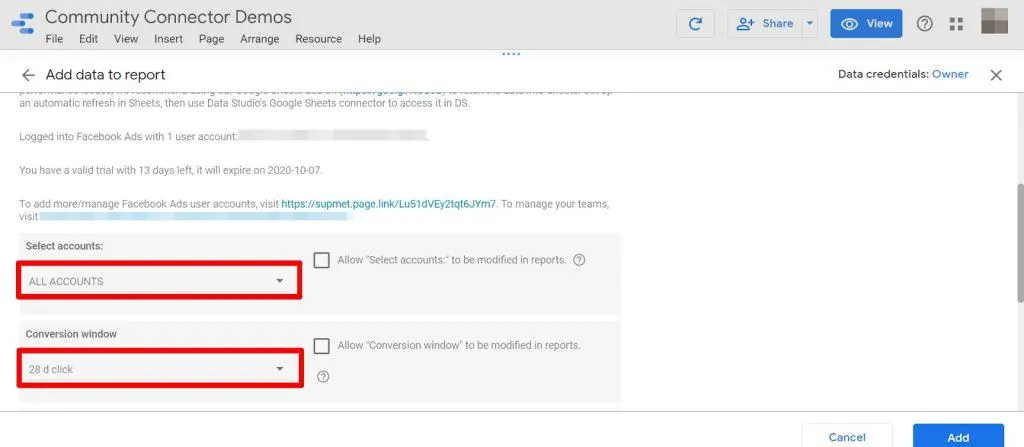Image resolution: width=1024 pixels, height=447 pixels.
Task: Click the vertical scrollbar thumb
Action: [x=1019, y=244]
